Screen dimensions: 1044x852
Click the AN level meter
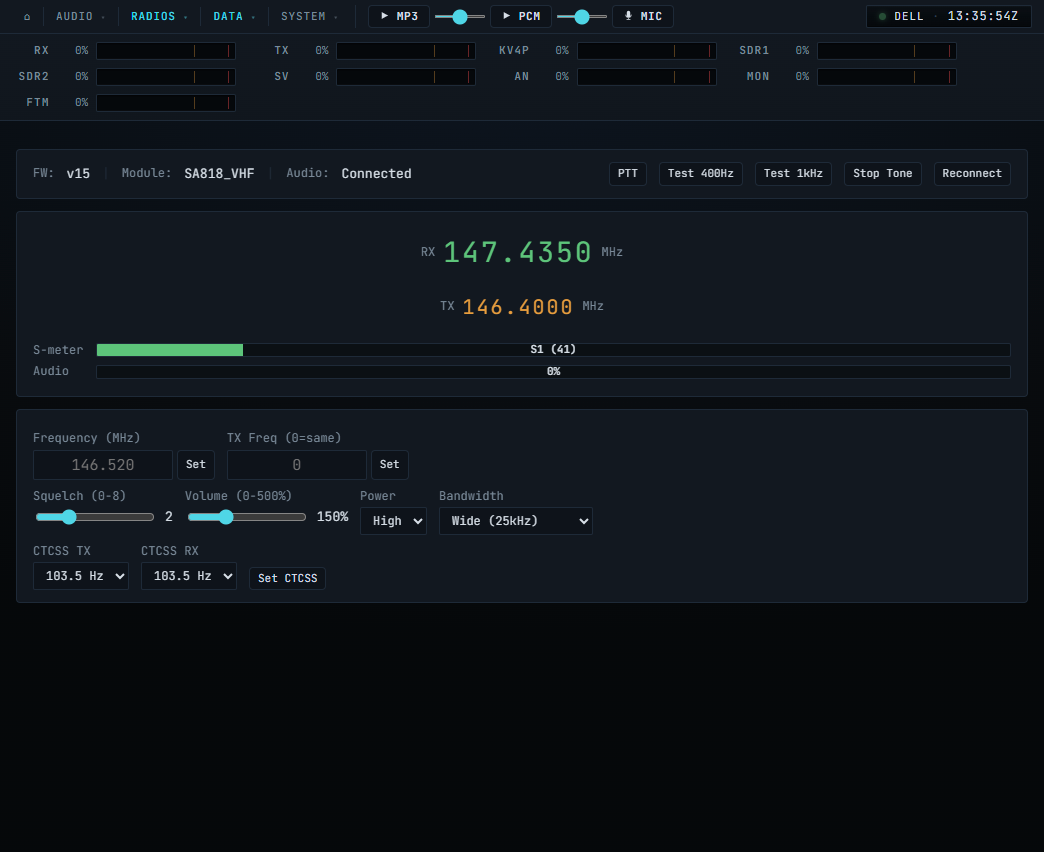[x=647, y=77]
